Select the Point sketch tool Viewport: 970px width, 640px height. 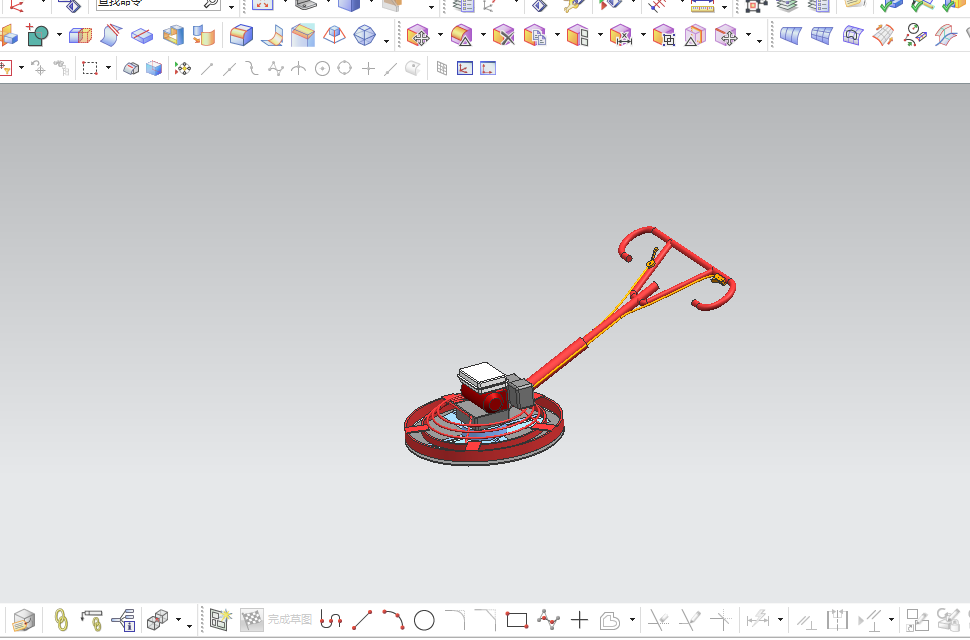(579, 619)
